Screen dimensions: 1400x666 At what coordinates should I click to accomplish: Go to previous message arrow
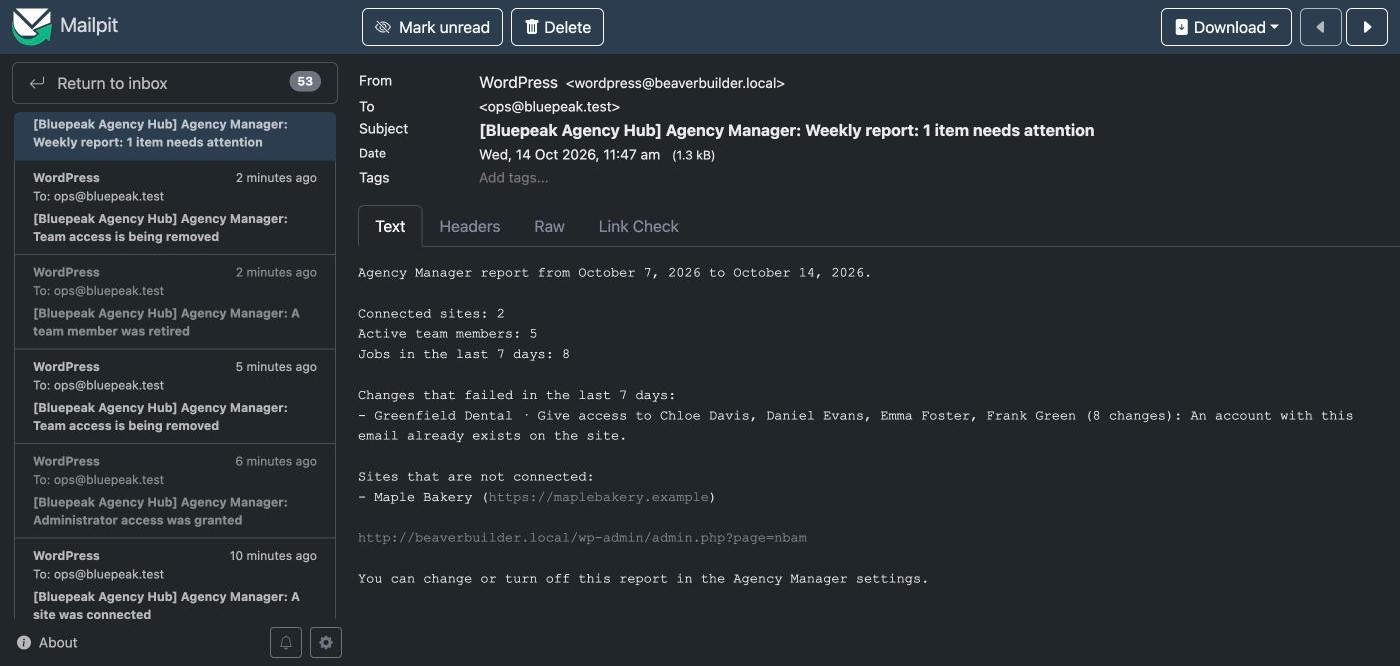click(1320, 27)
